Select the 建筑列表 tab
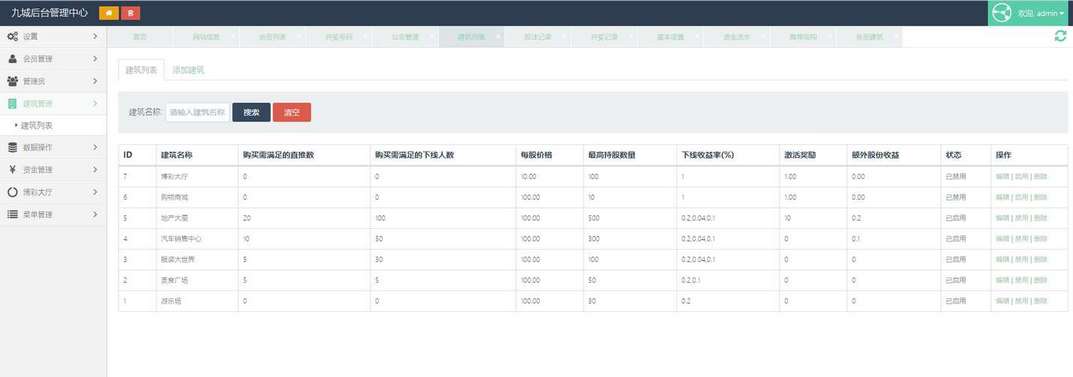1073x377 pixels. click(141, 70)
